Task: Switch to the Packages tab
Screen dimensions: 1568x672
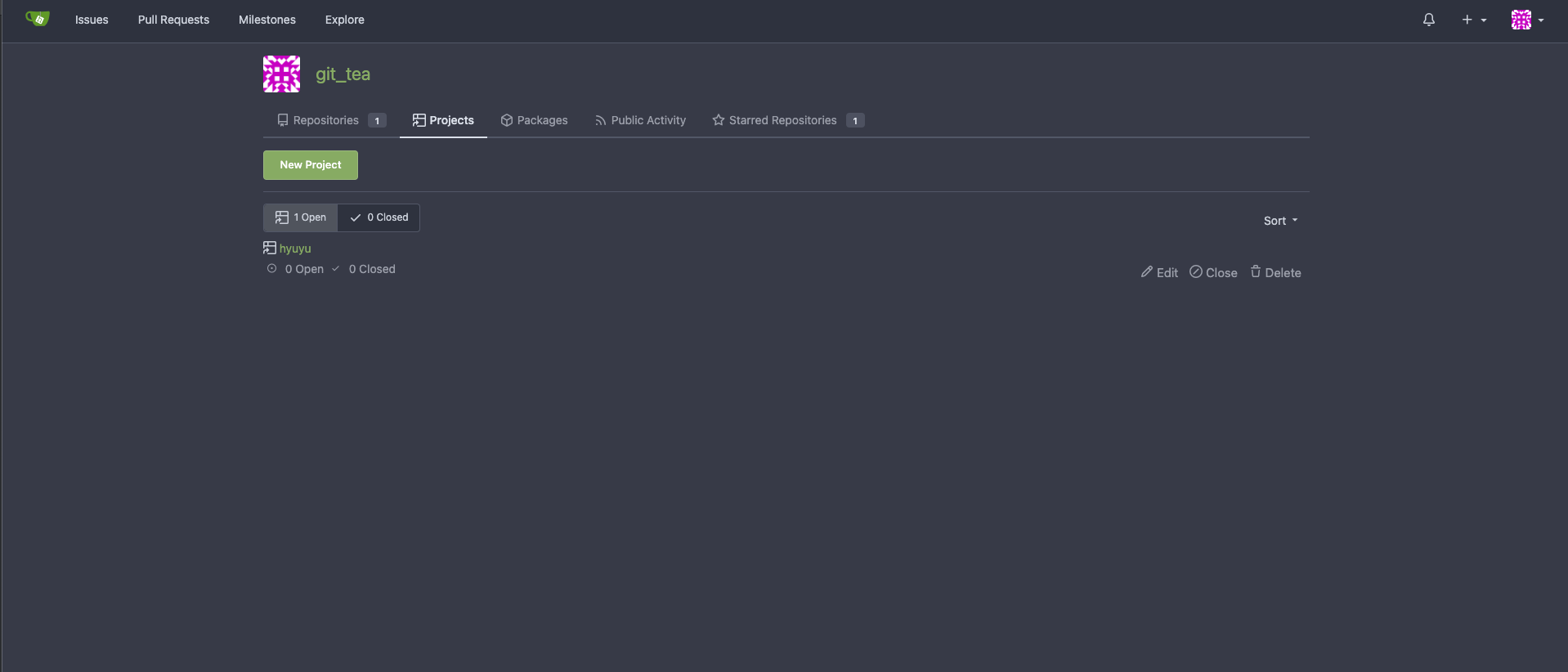Action: [x=534, y=120]
